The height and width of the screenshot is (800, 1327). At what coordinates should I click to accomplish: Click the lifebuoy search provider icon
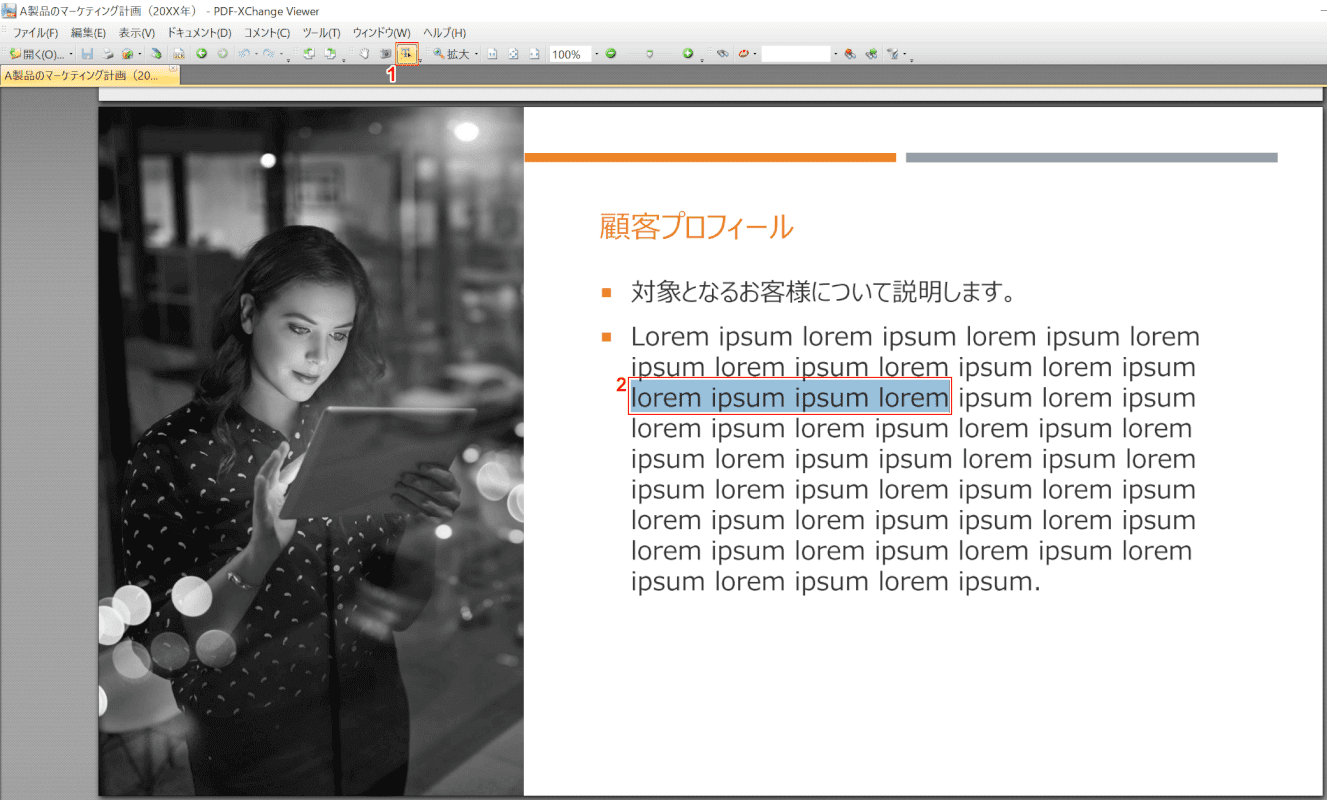tap(743, 54)
